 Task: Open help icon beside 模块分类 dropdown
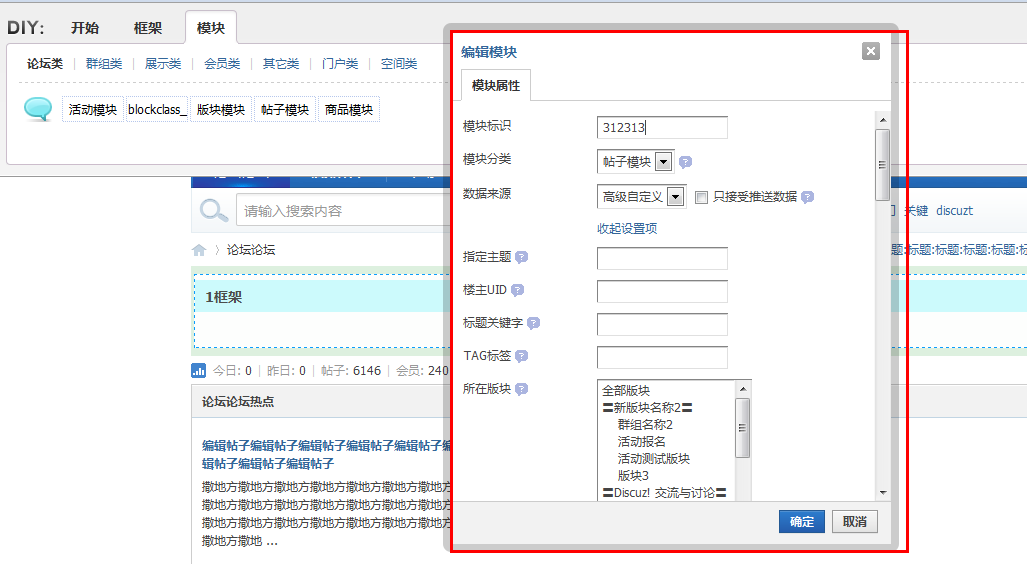[686, 162]
